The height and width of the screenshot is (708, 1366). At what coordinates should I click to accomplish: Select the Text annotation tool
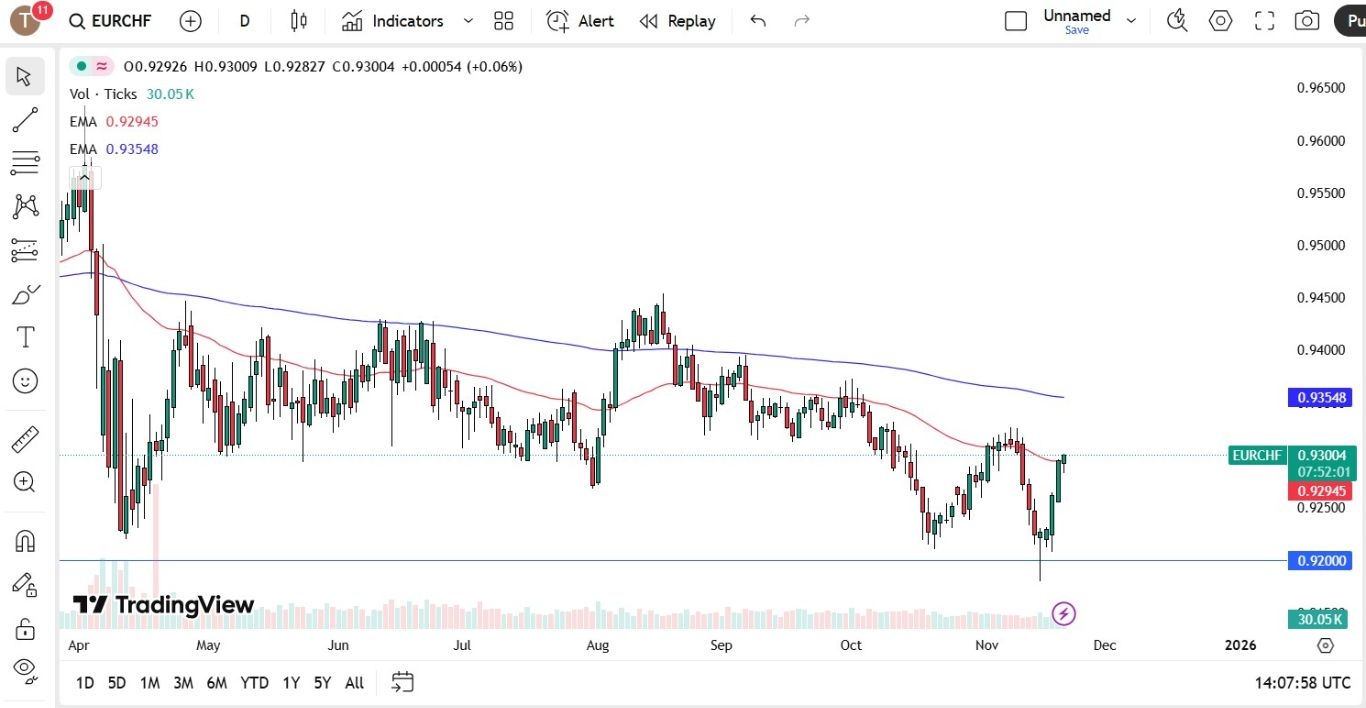point(25,337)
